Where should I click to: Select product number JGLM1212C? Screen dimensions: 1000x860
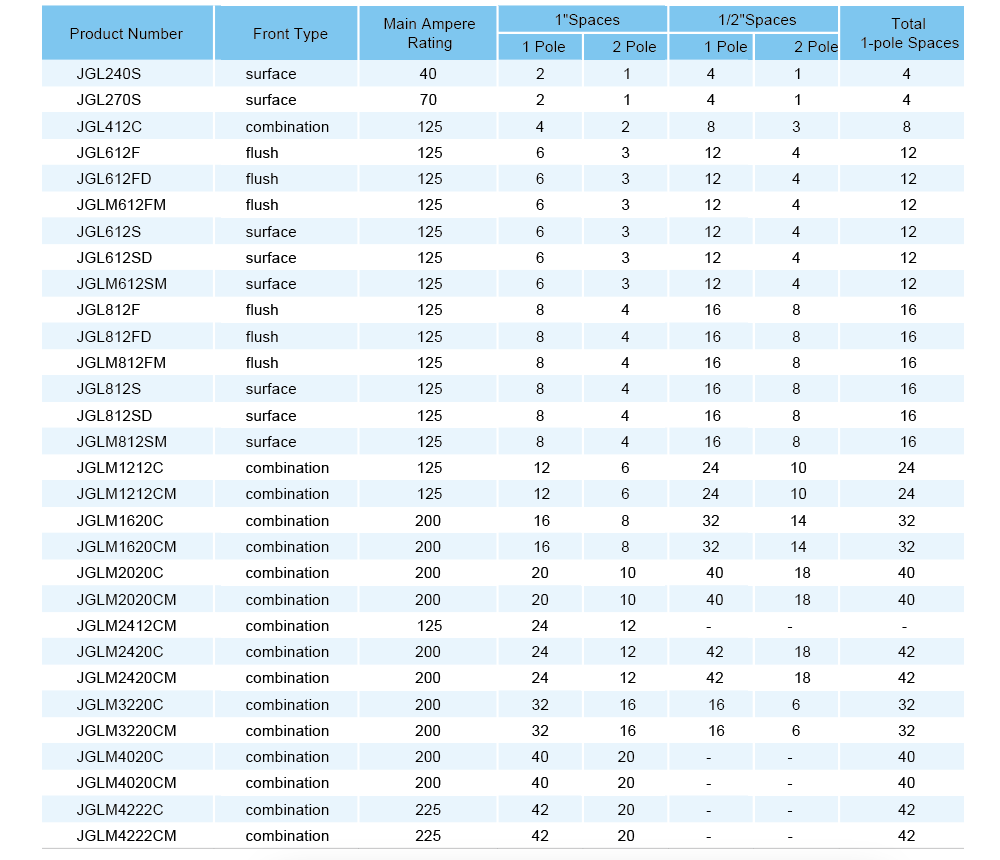point(120,468)
